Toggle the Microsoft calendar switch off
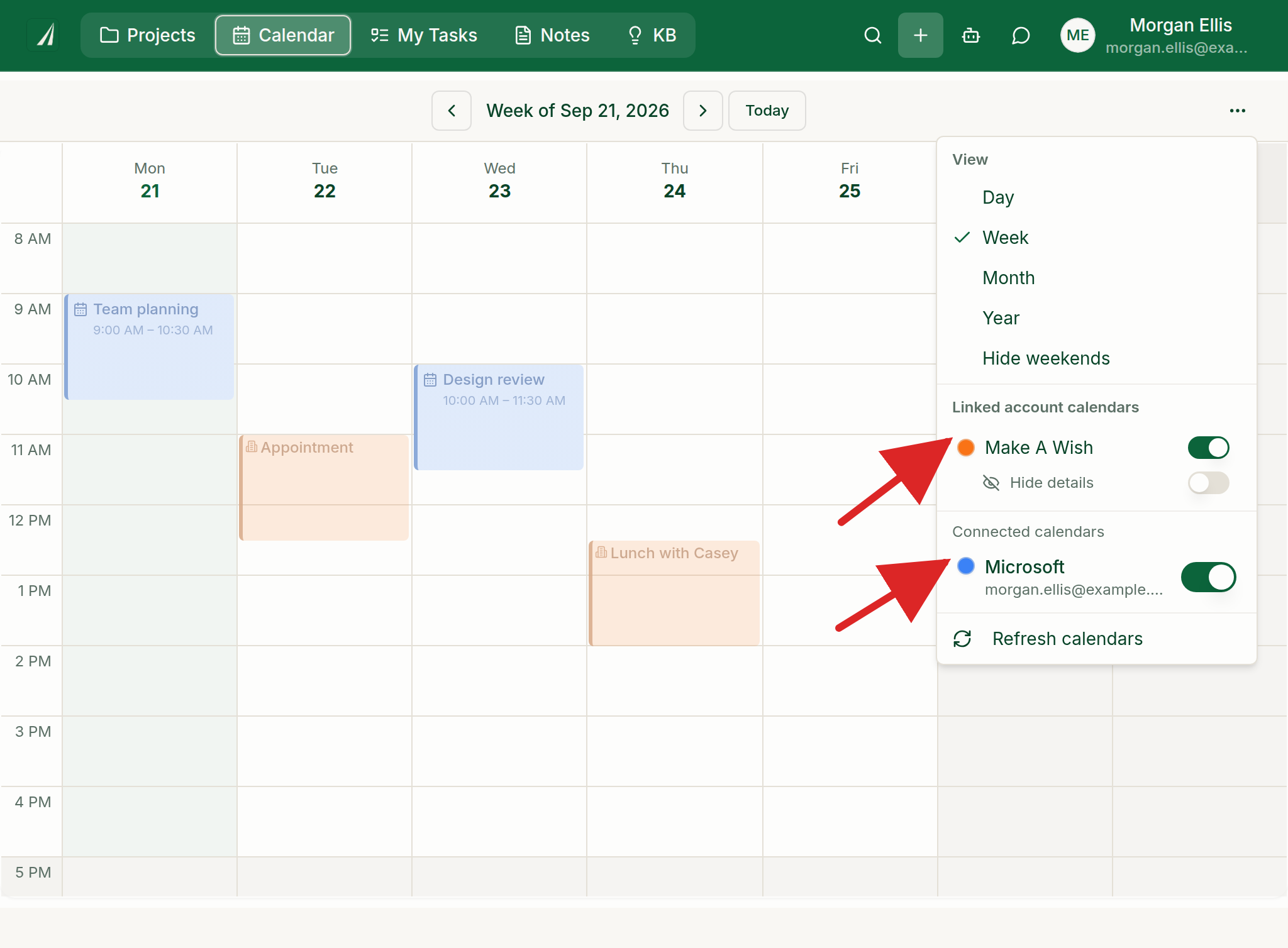This screenshot has width=1288, height=948. (1208, 577)
